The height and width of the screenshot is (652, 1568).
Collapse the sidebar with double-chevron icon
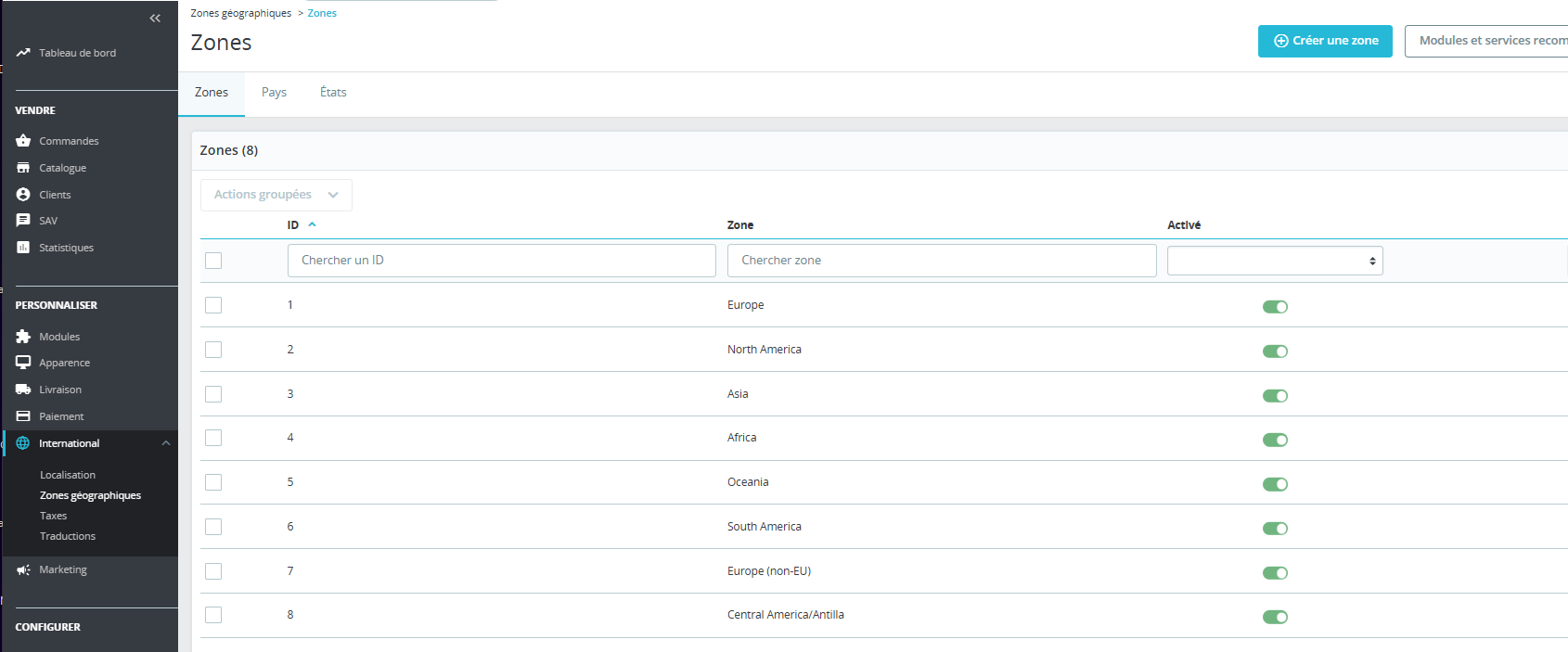[155, 19]
